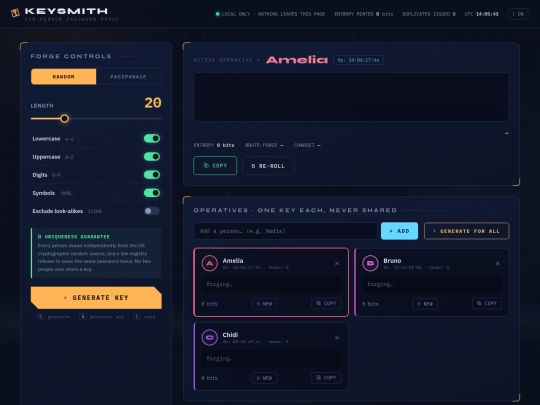Turn off the Digits toggle

point(152,175)
